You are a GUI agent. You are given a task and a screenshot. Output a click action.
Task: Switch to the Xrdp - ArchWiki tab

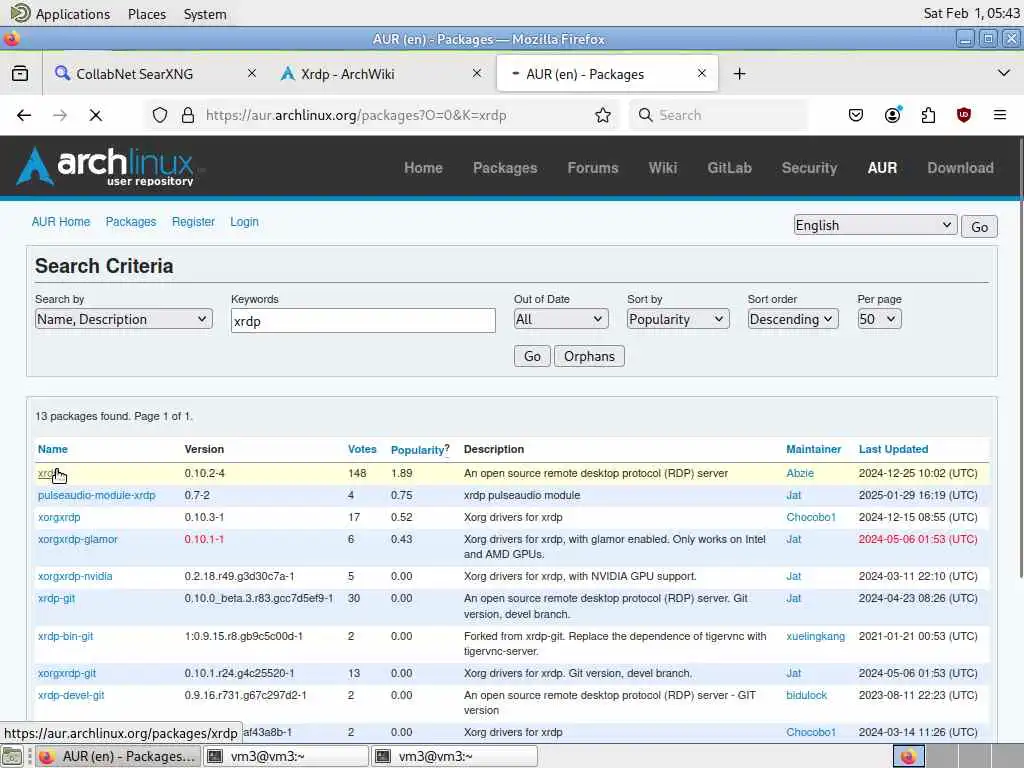[x=381, y=74]
